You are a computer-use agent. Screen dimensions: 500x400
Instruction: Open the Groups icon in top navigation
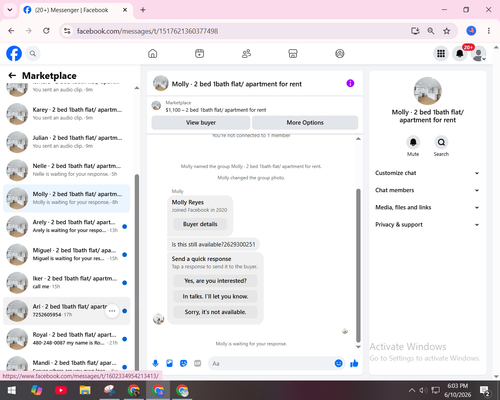[340, 53]
